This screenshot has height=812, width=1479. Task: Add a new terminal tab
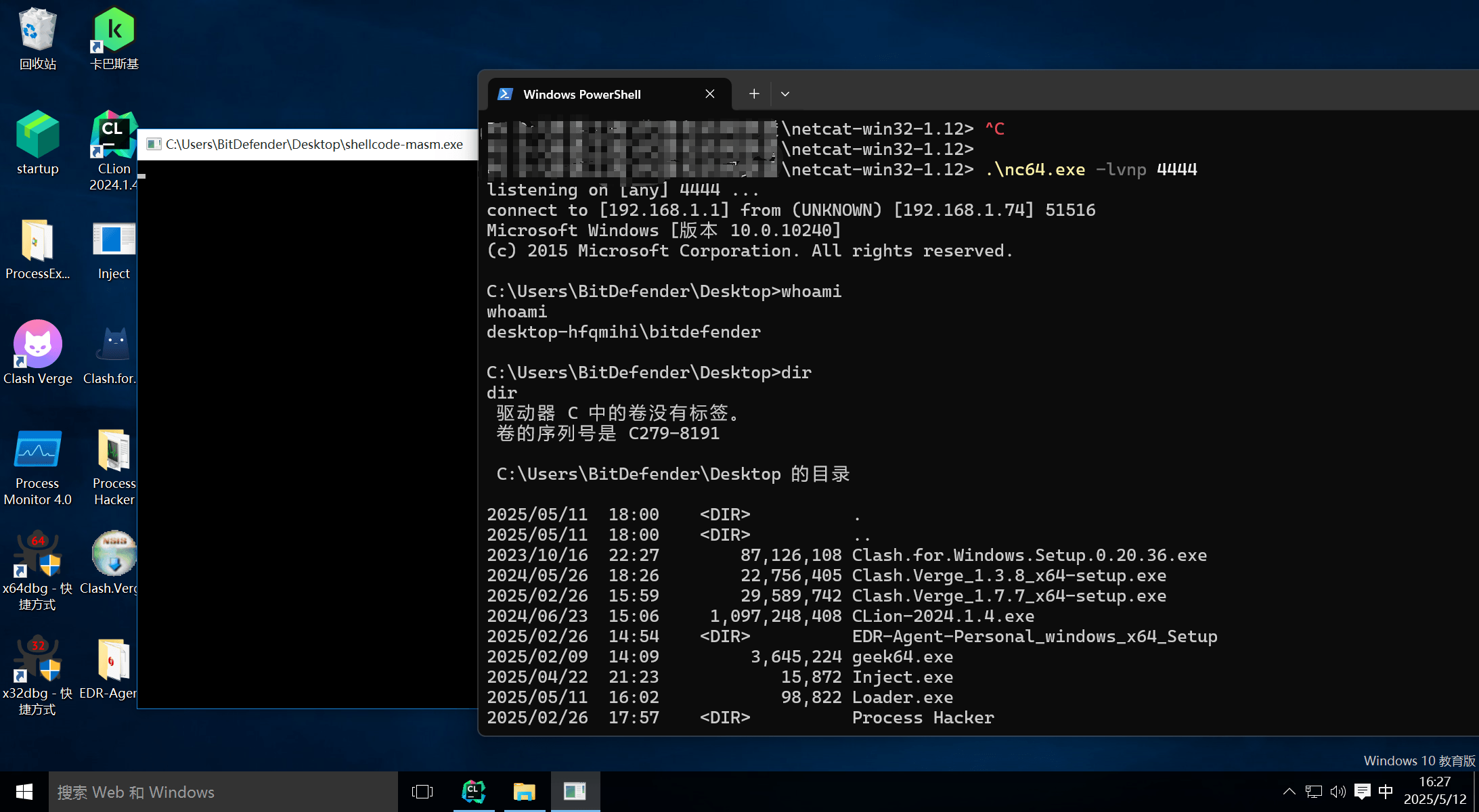coord(754,94)
